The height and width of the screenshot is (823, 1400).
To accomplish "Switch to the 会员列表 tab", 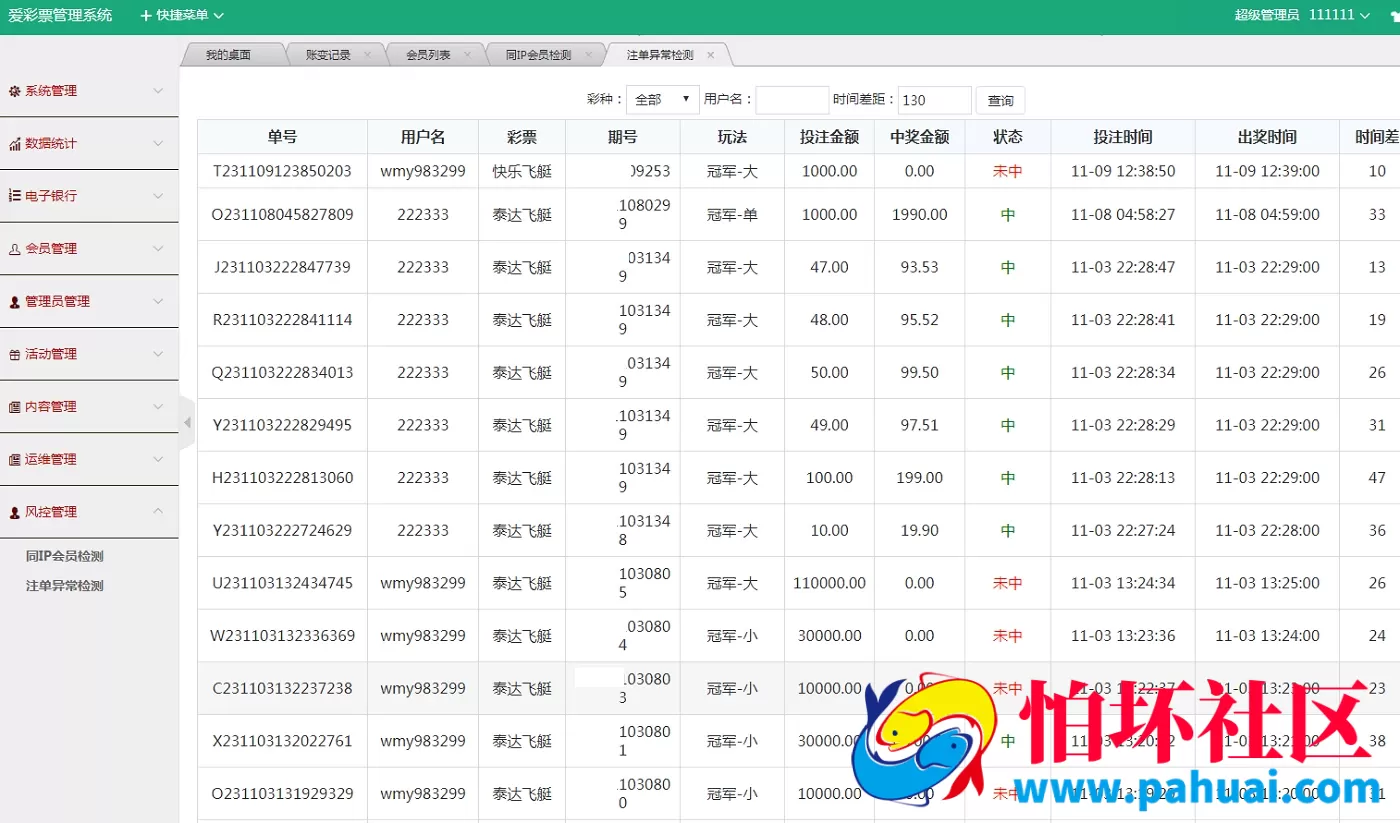I will [428, 55].
